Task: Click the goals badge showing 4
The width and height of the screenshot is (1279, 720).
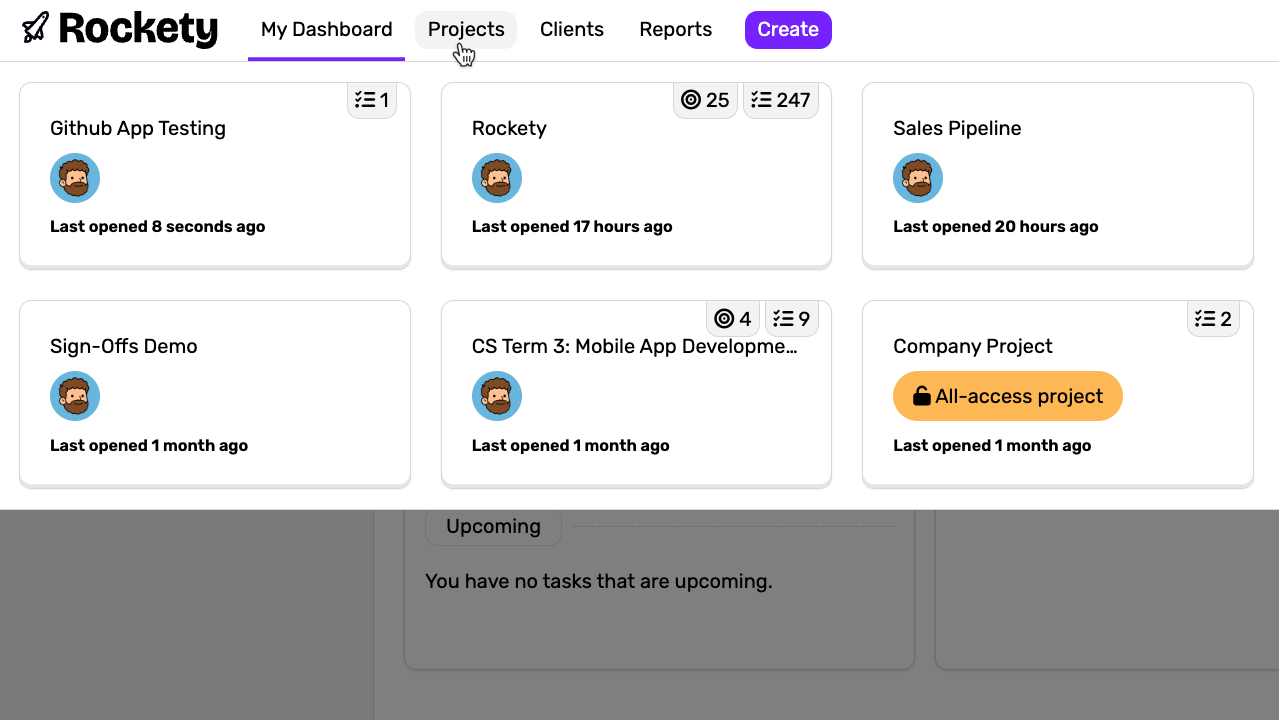Action: (x=733, y=319)
